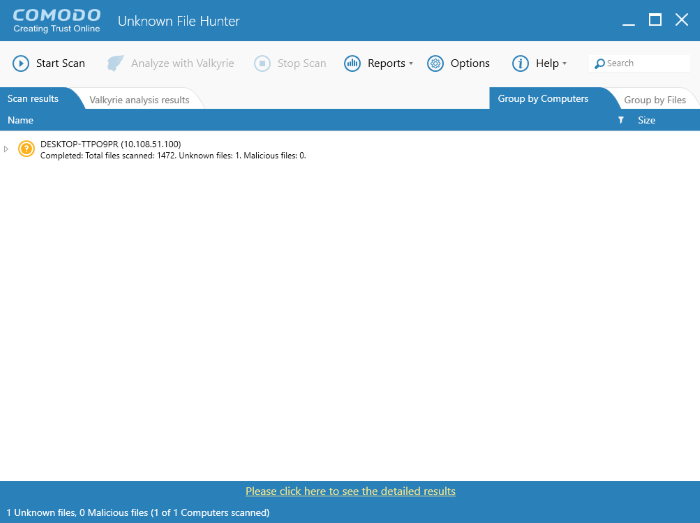Screen dimensions: 700x523
Task: Click the orange unknown status icon for DESKTOP-TTPO9PR
Action: coord(26,149)
